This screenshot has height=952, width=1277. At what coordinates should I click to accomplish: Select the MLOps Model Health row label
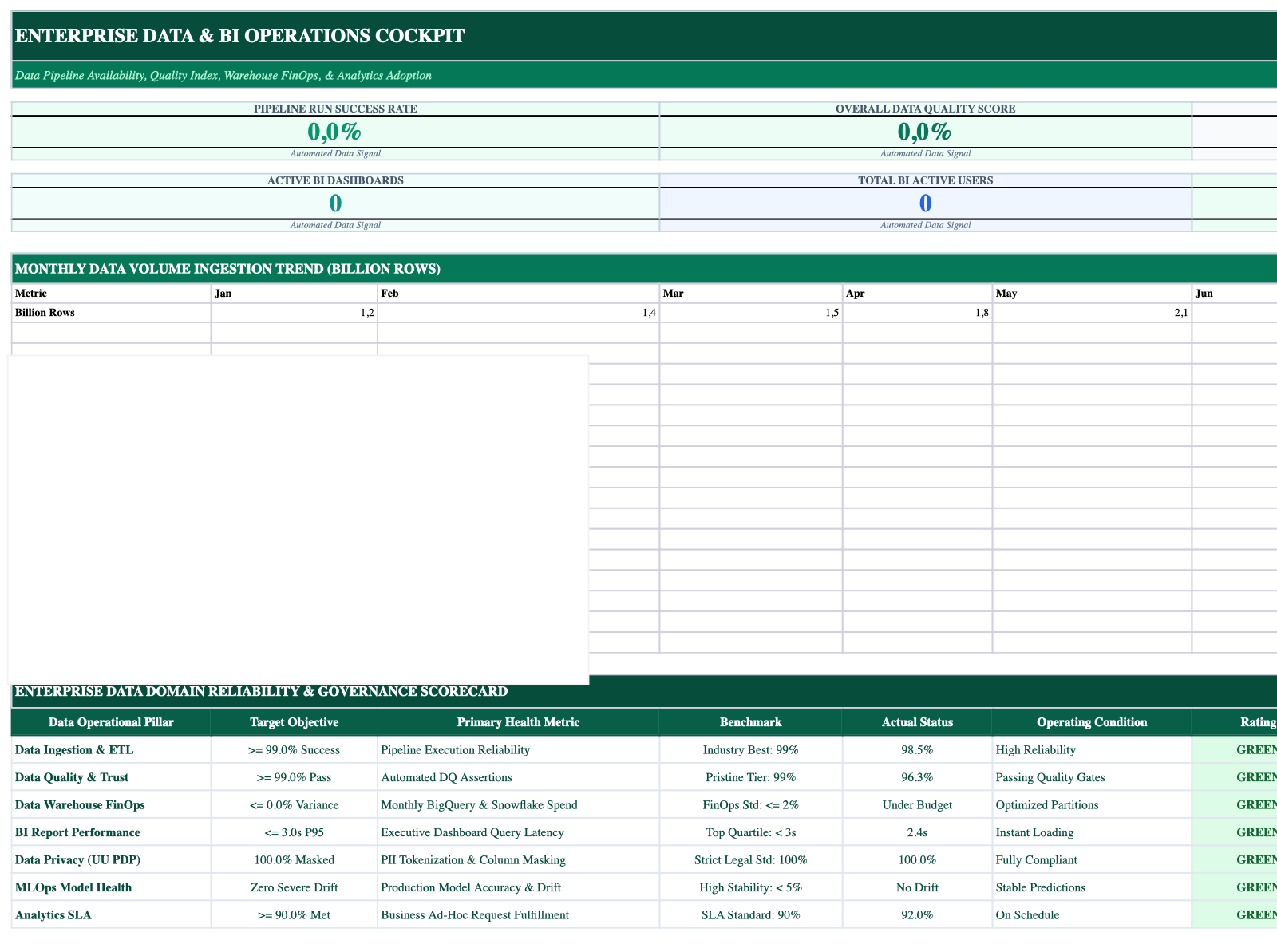pyautogui.click(x=111, y=887)
